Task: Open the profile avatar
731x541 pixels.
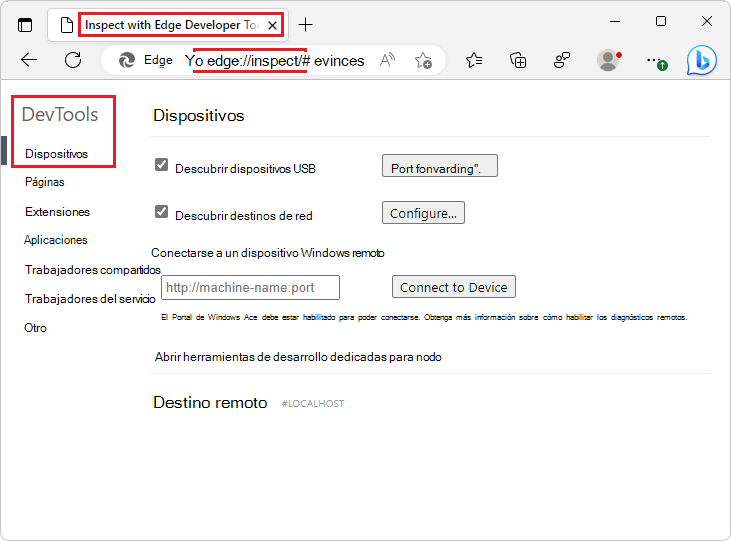Action: coord(608,60)
